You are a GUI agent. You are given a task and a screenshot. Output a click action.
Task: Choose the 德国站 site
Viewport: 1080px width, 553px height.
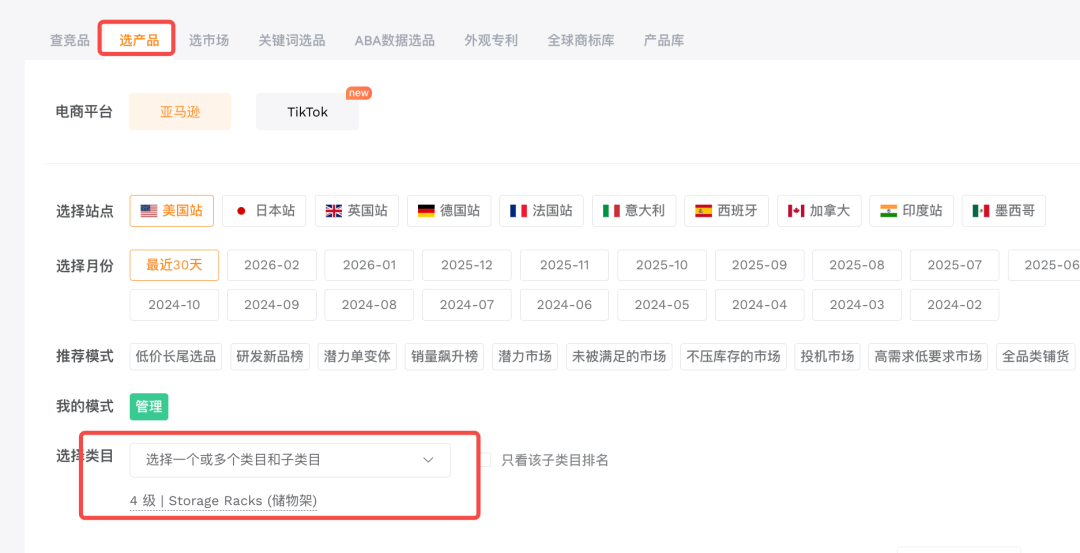[x=449, y=211]
